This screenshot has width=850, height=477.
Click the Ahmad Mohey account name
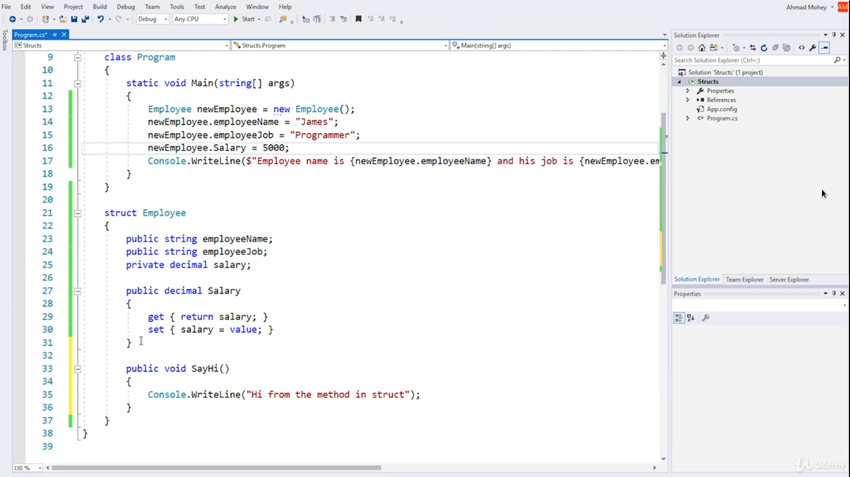806,7
